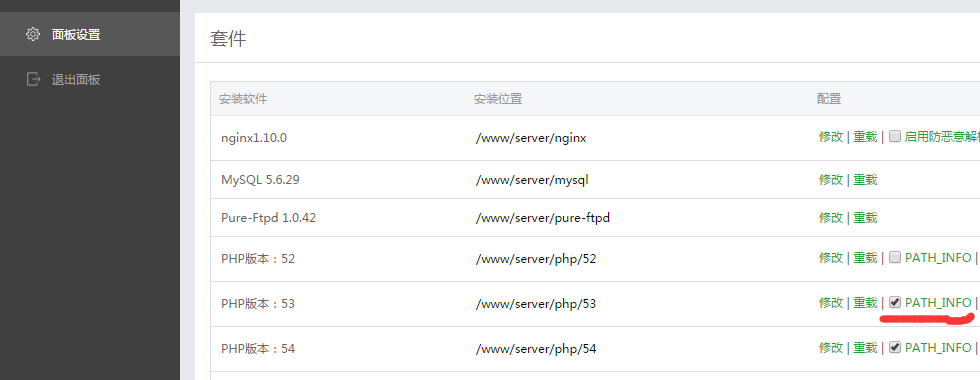This screenshot has width=980, height=380.
Task: Click the PHP版本：52 cell
Action: 258,258
